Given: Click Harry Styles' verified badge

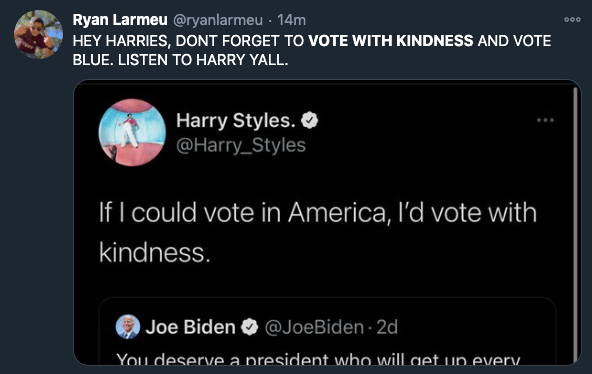Looking at the screenshot, I should click(x=310, y=120).
